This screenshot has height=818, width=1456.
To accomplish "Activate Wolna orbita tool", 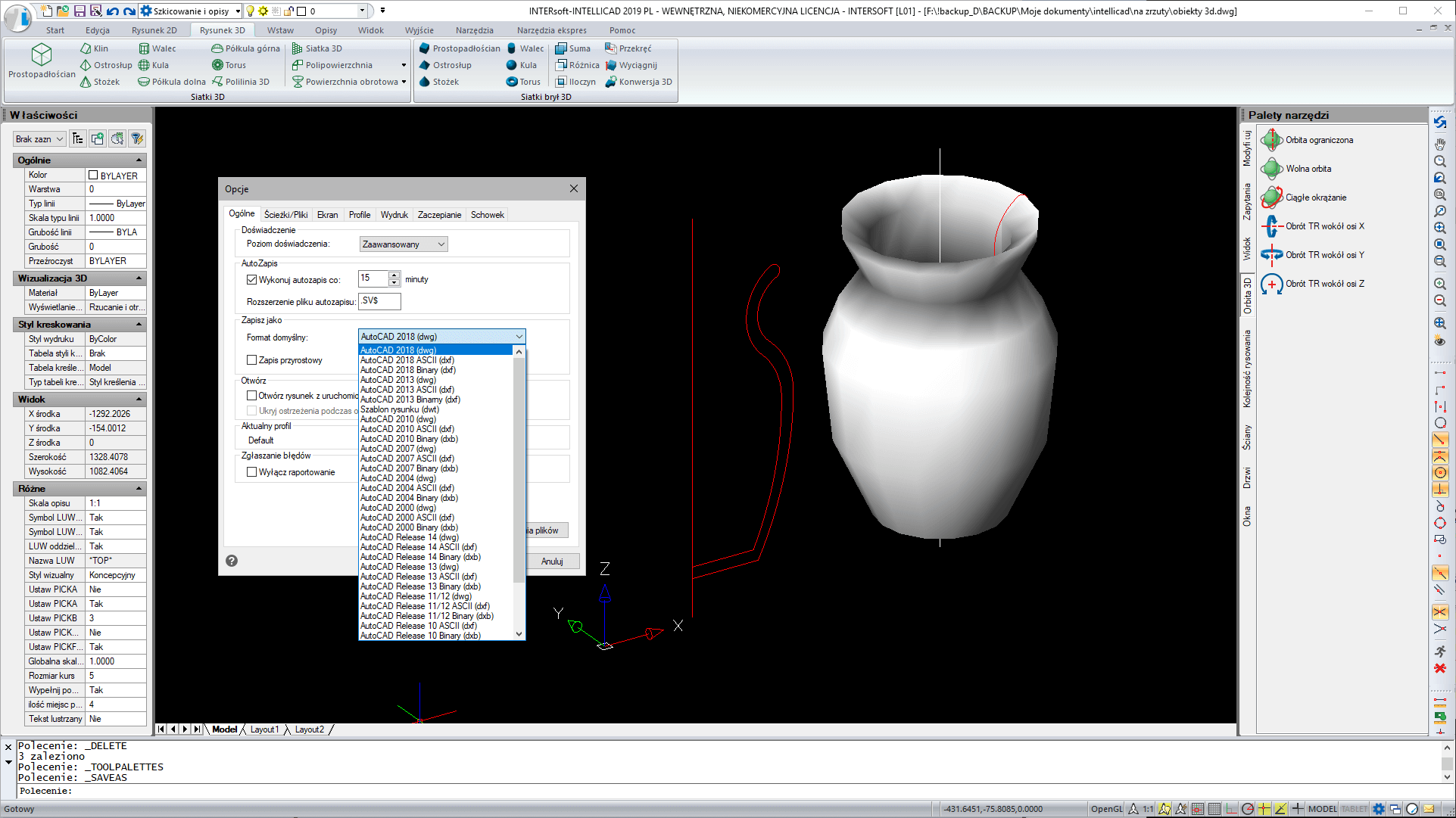I will coord(1296,169).
